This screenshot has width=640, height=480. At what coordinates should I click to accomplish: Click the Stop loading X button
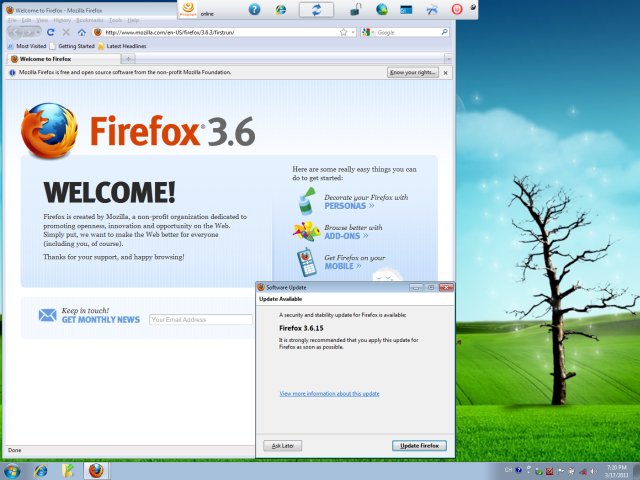coord(66,32)
